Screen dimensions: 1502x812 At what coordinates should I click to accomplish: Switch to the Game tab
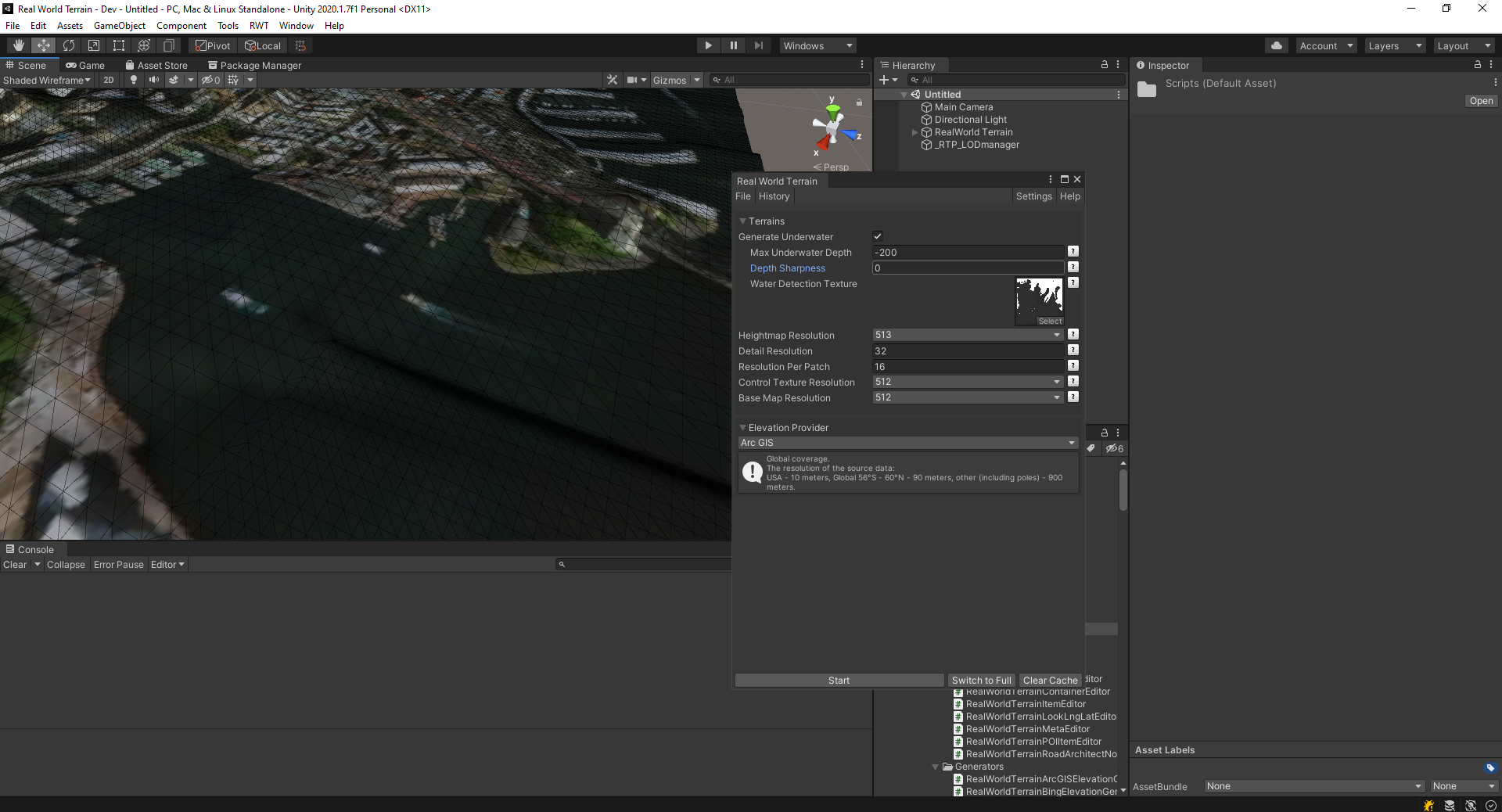[85, 66]
